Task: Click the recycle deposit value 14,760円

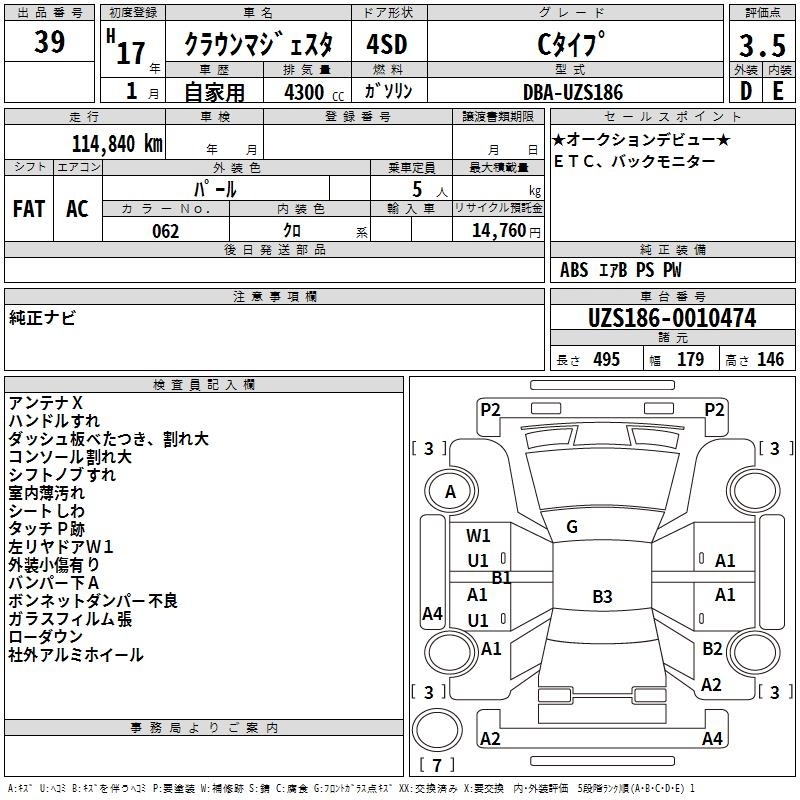Action: 506,231
